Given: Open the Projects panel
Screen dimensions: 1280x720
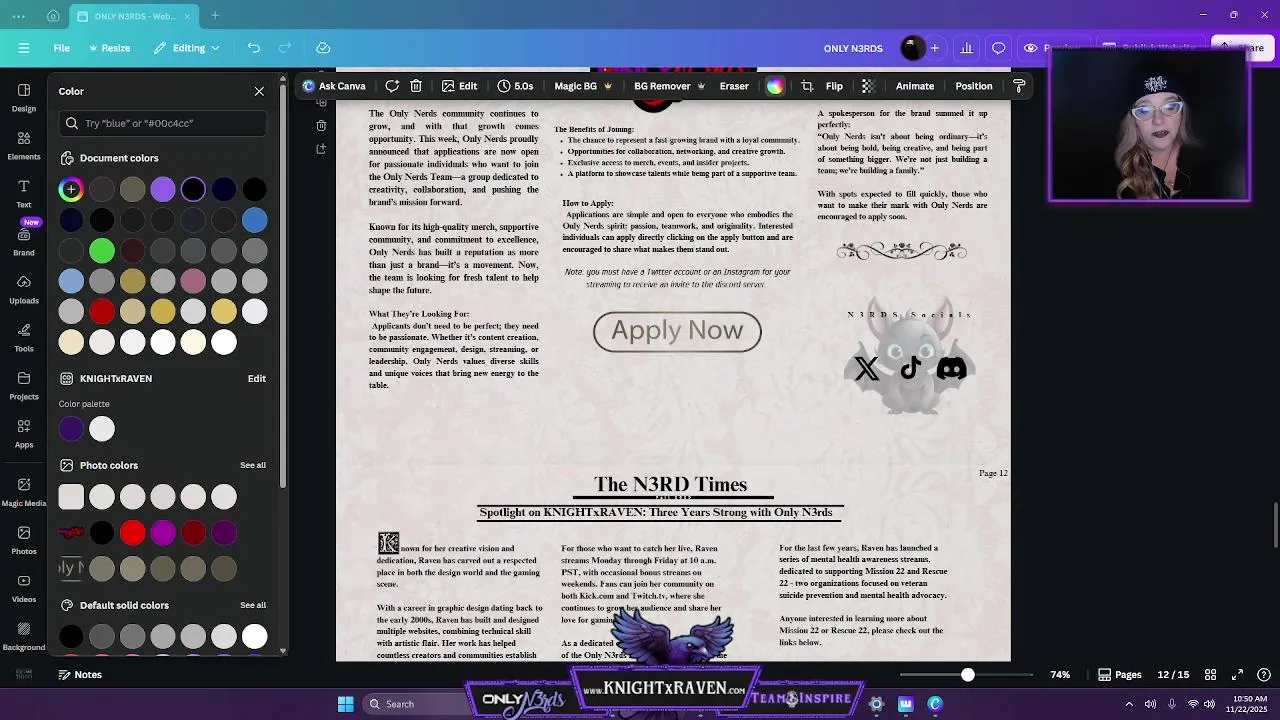Looking at the screenshot, I should (x=24, y=385).
